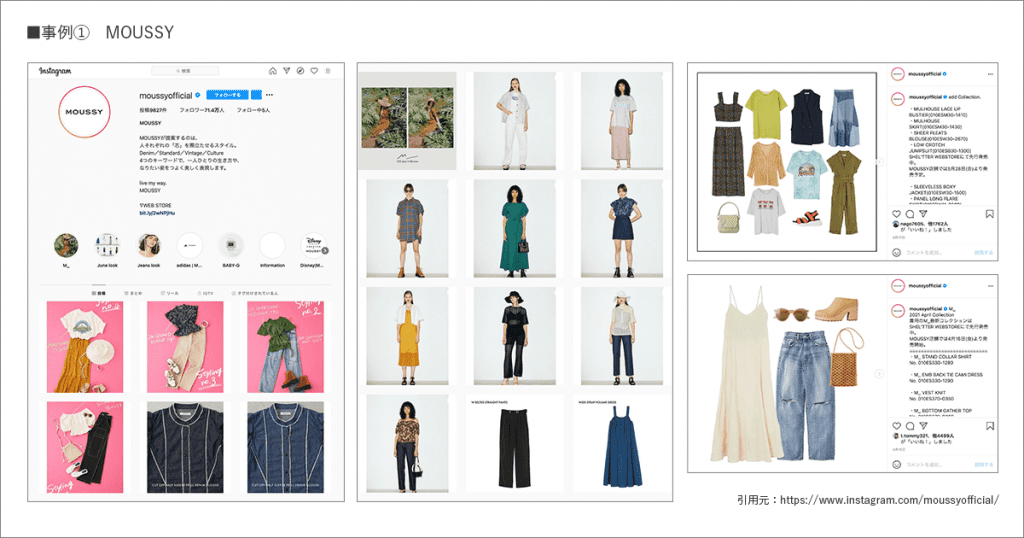Open the Disney story highlight

313,245
